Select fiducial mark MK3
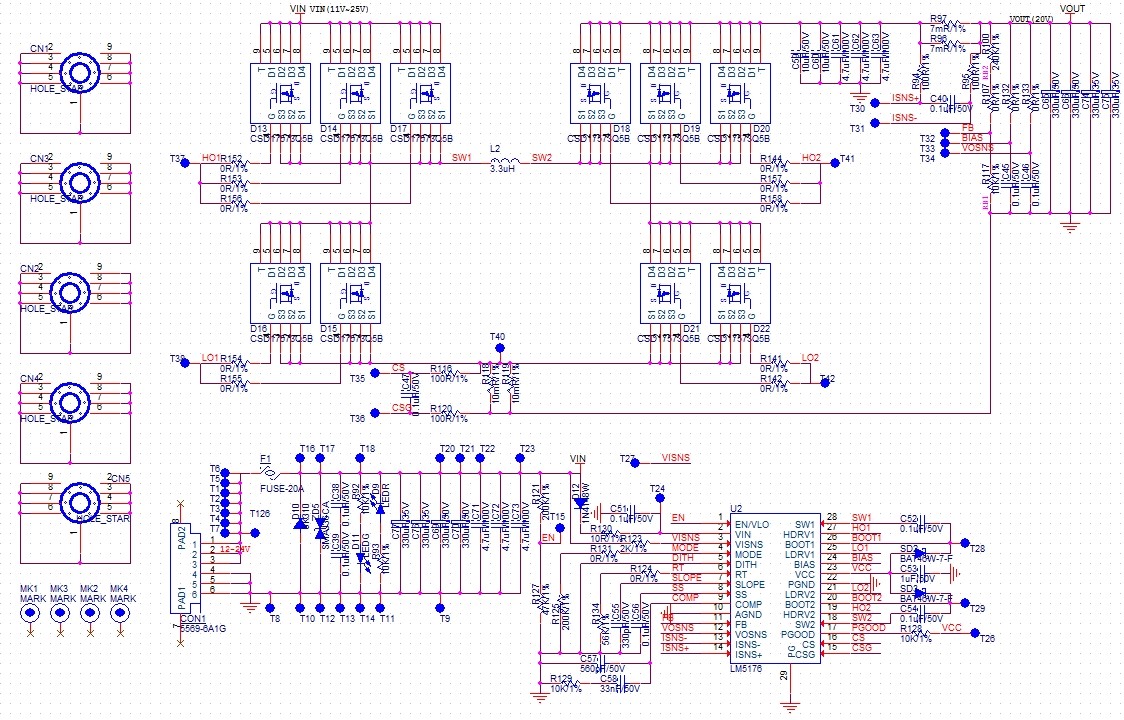Viewport: 1124px width, 720px height. (60, 613)
